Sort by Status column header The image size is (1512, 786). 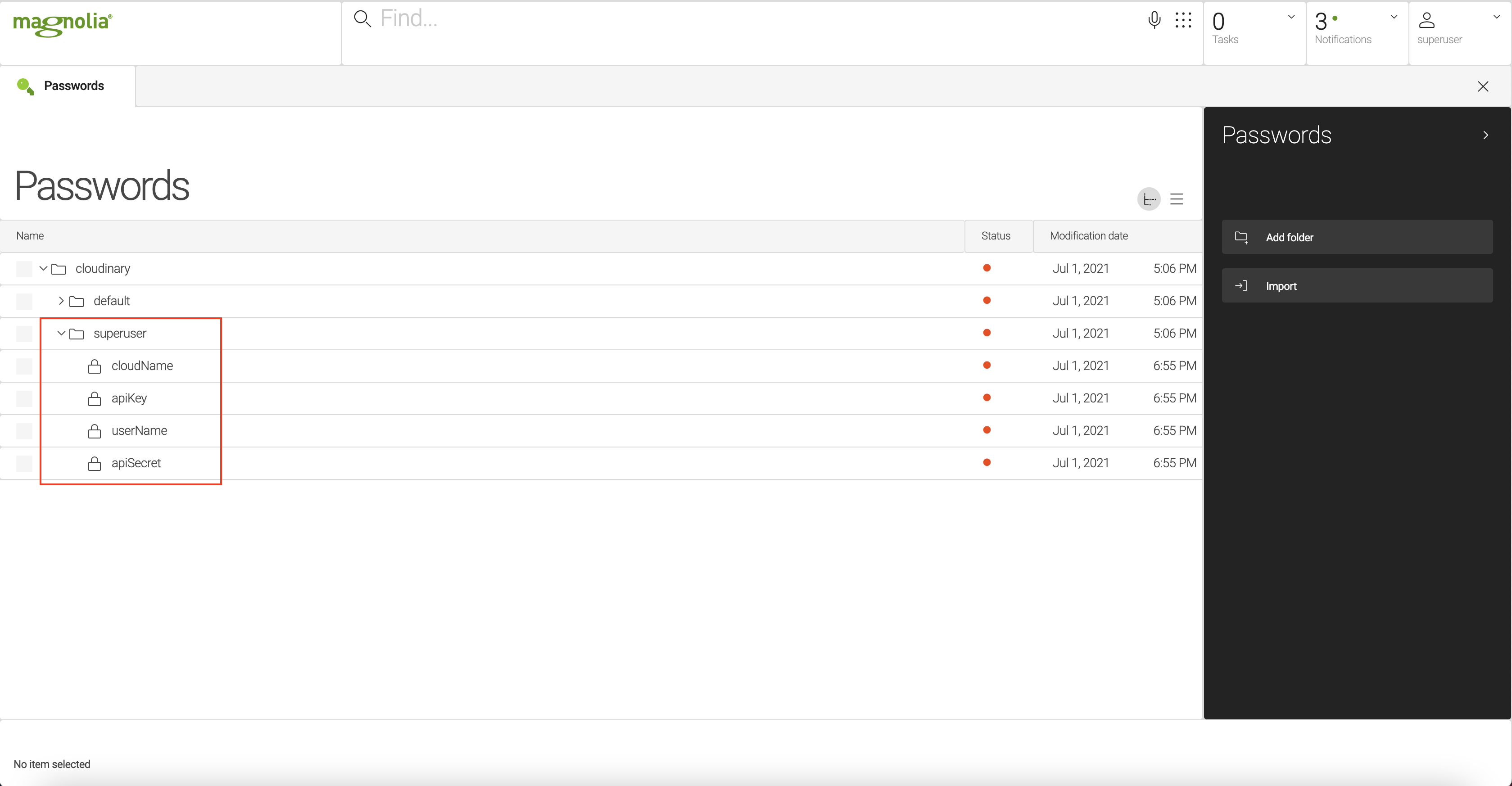(998, 236)
